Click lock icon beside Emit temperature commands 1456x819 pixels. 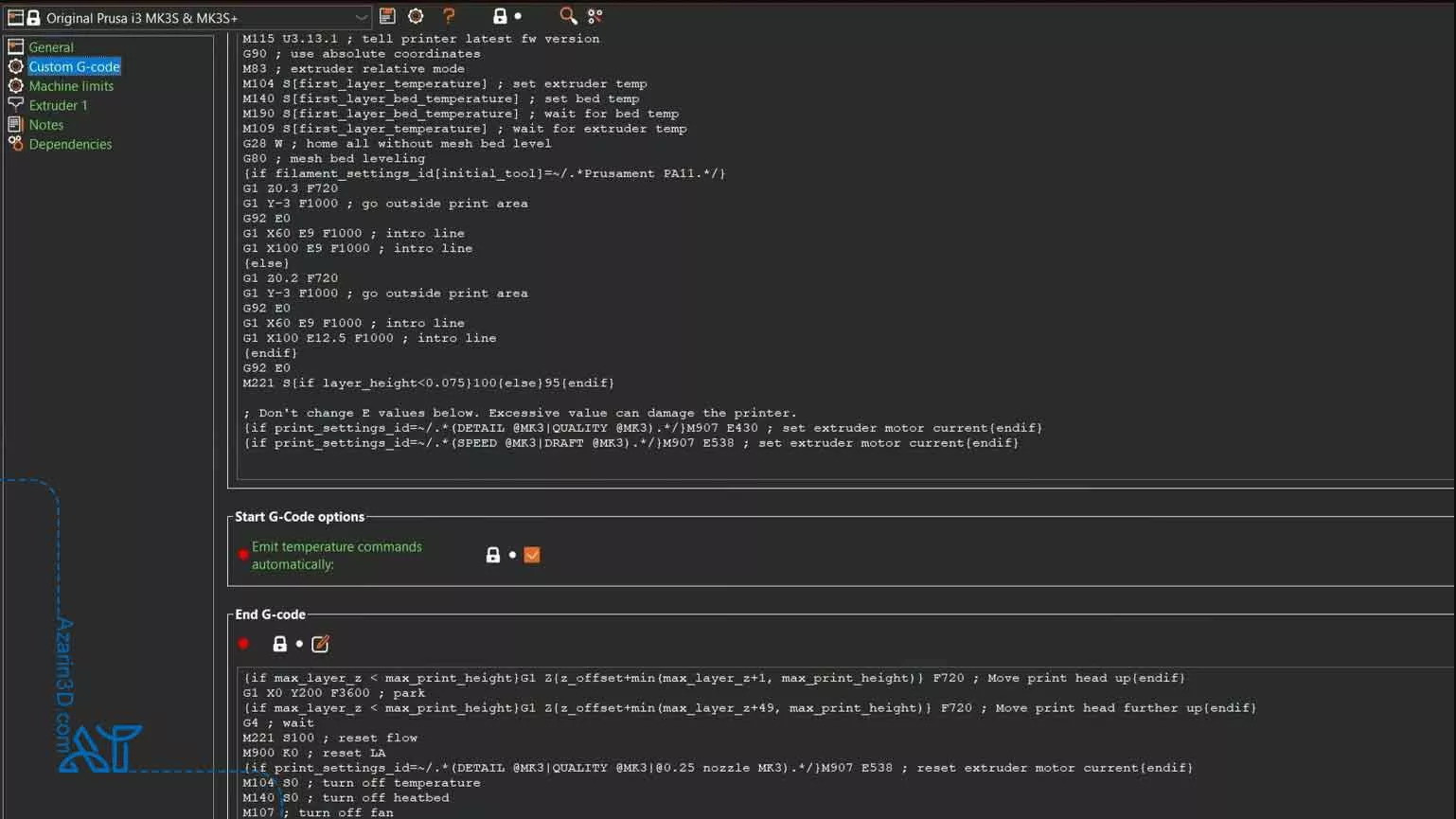pyautogui.click(x=492, y=555)
